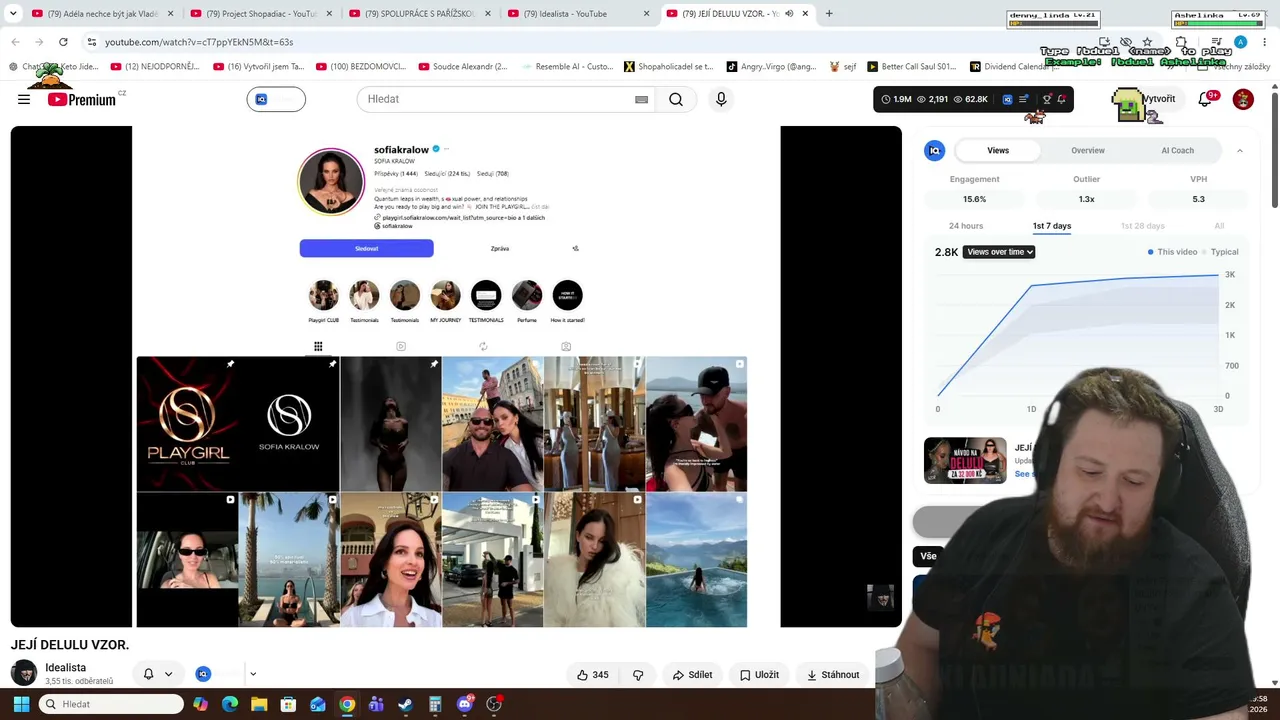This screenshot has height=720, width=1280.
Task: Switch to the Overview tab
Action: (1088, 150)
